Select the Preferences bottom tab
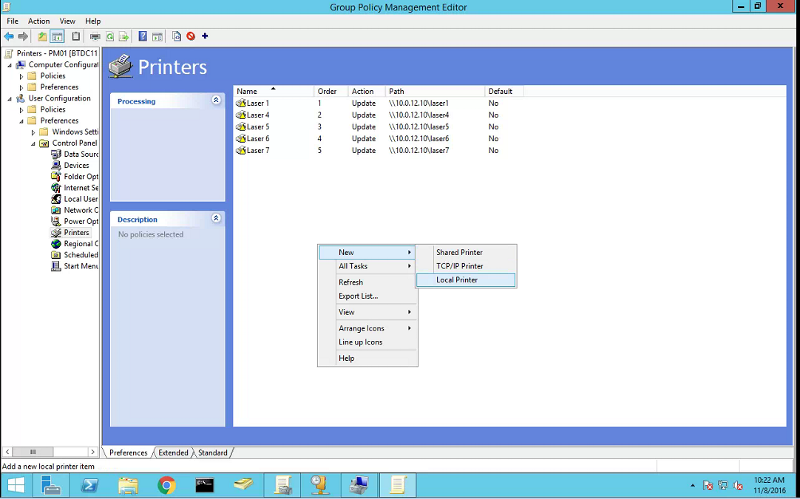This screenshot has width=800, height=499. click(x=128, y=453)
